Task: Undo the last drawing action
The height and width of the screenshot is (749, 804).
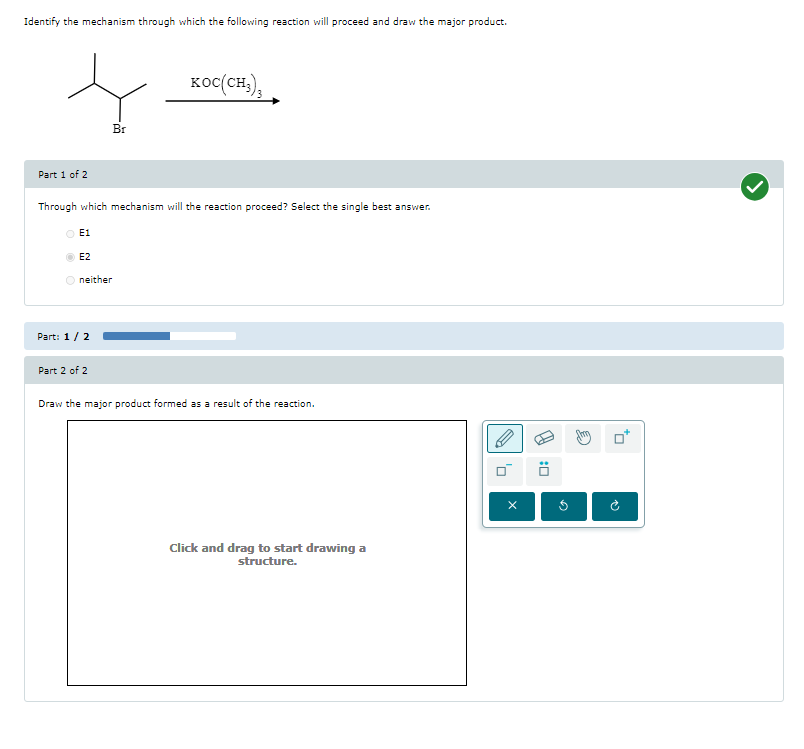Action: (563, 506)
